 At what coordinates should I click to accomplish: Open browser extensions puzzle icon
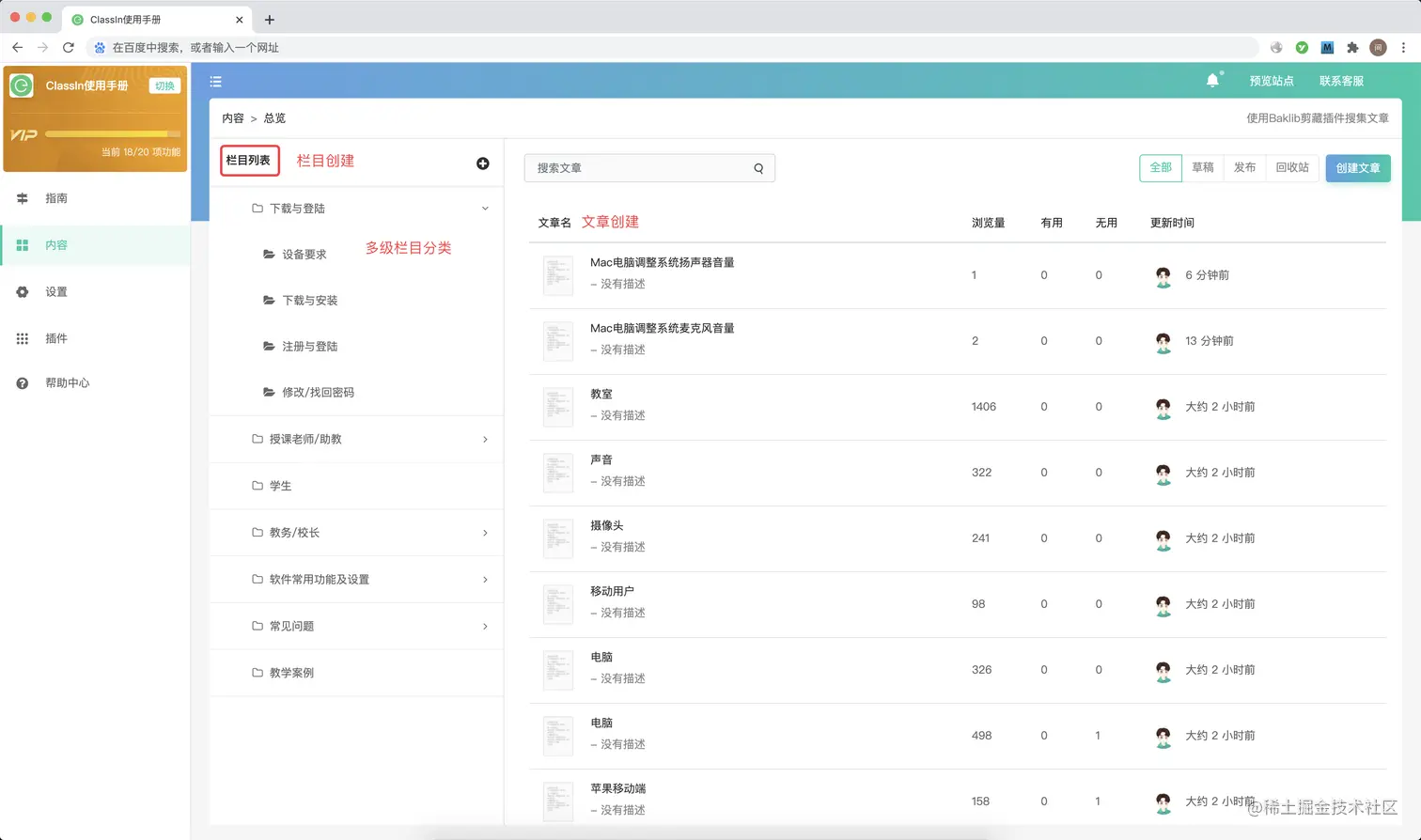(1352, 47)
